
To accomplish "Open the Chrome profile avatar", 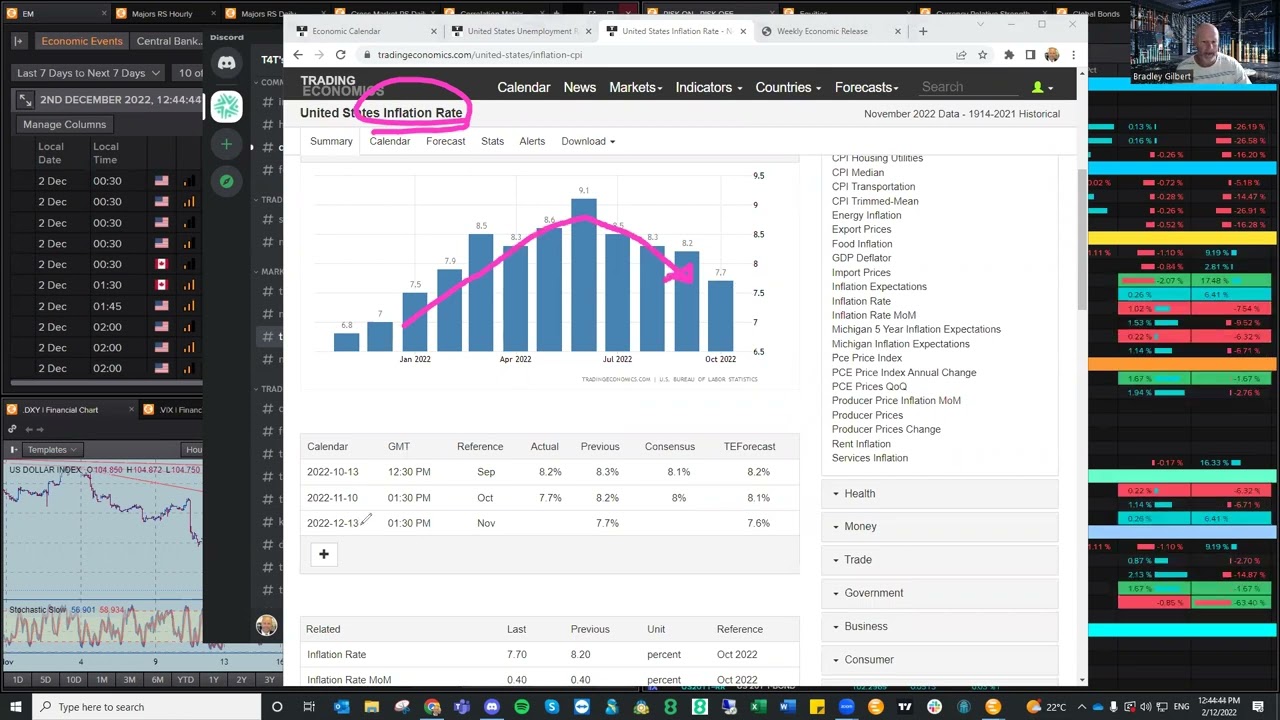I will pyautogui.click(x=1052, y=55).
